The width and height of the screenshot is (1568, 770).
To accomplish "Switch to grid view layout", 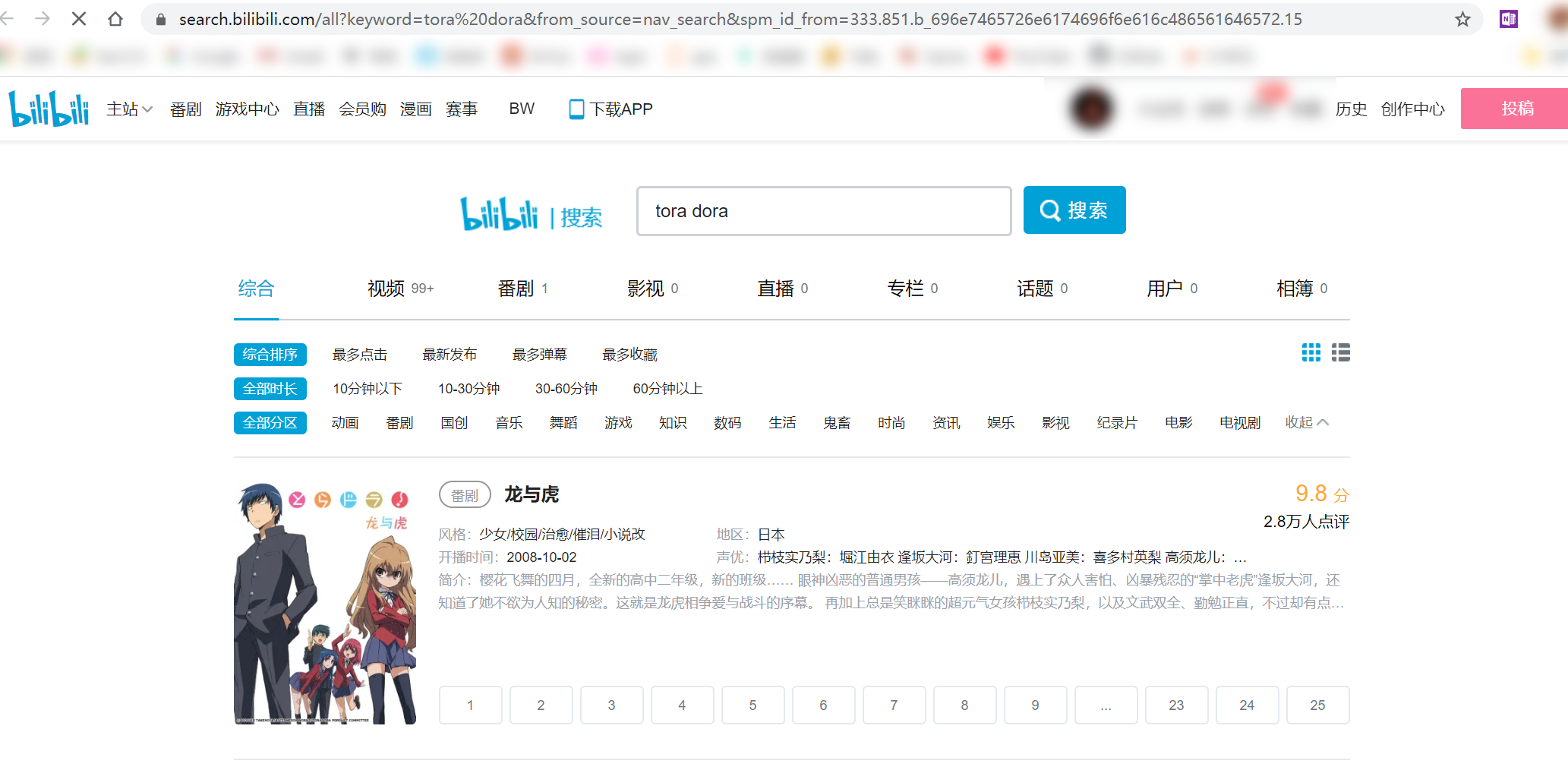I will [x=1311, y=352].
